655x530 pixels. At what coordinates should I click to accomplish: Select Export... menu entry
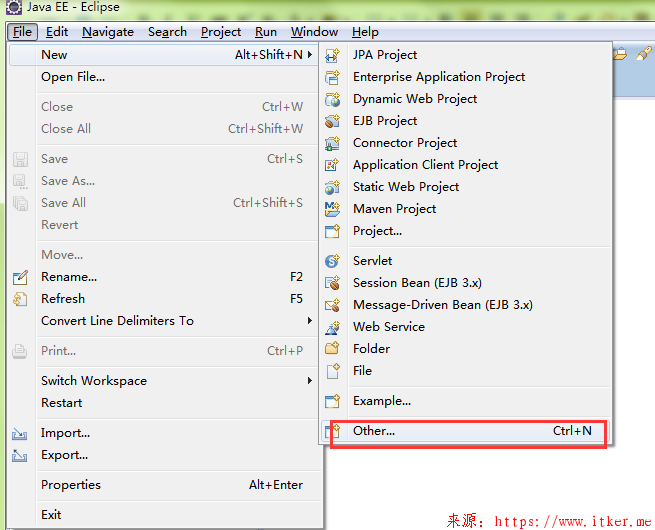(x=163, y=455)
